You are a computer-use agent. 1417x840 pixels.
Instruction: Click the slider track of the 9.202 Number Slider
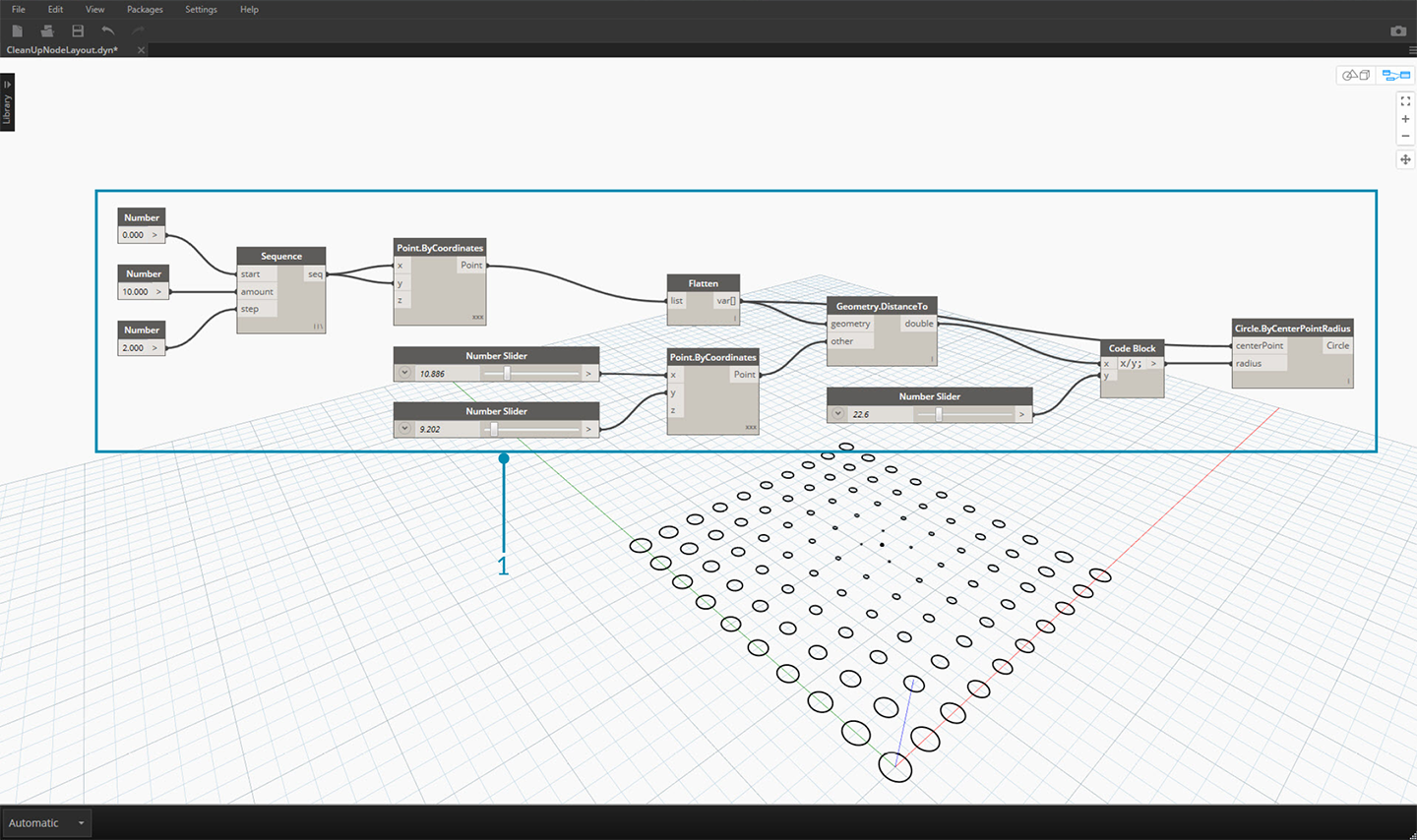click(x=531, y=429)
